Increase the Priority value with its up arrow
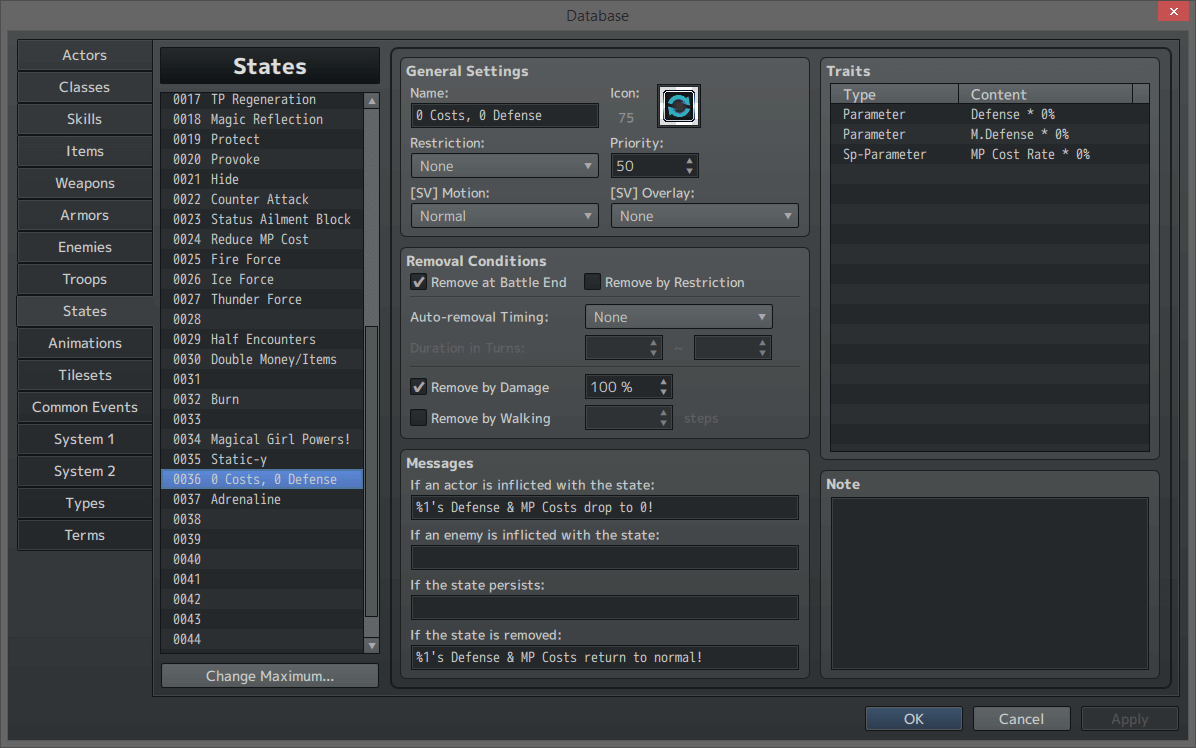This screenshot has width=1196, height=748. 688,160
